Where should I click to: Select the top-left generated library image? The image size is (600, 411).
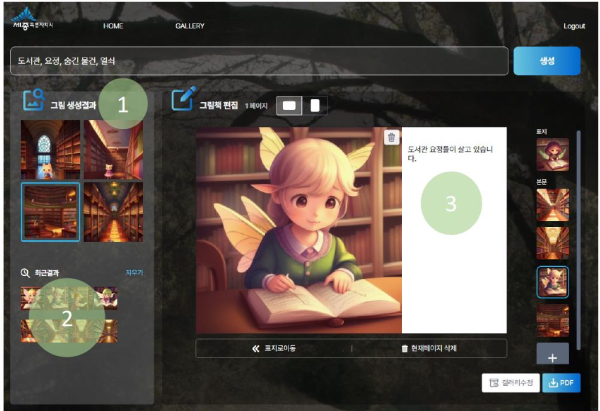tap(50, 149)
